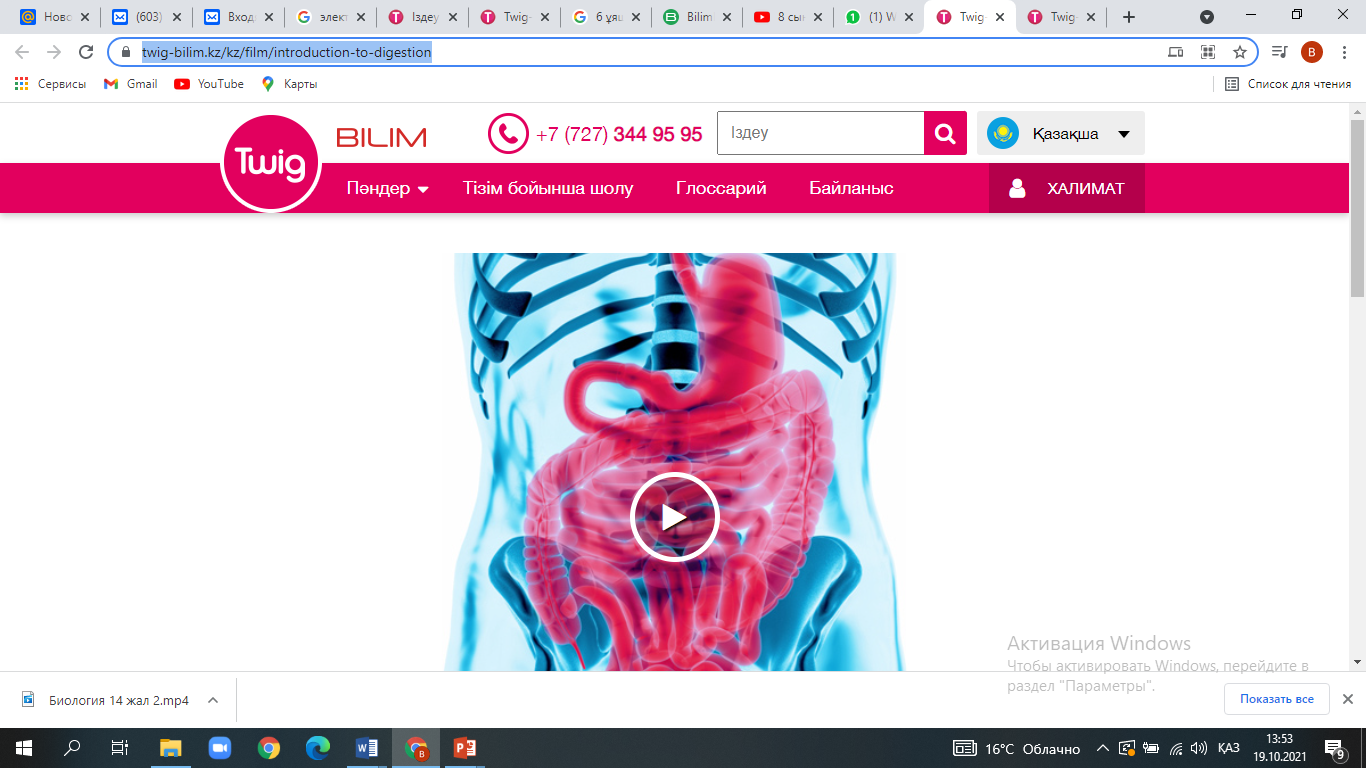Image resolution: width=1366 pixels, height=768 pixels.
Task: Focus the Іздеу search field
Action: (820, 133)
